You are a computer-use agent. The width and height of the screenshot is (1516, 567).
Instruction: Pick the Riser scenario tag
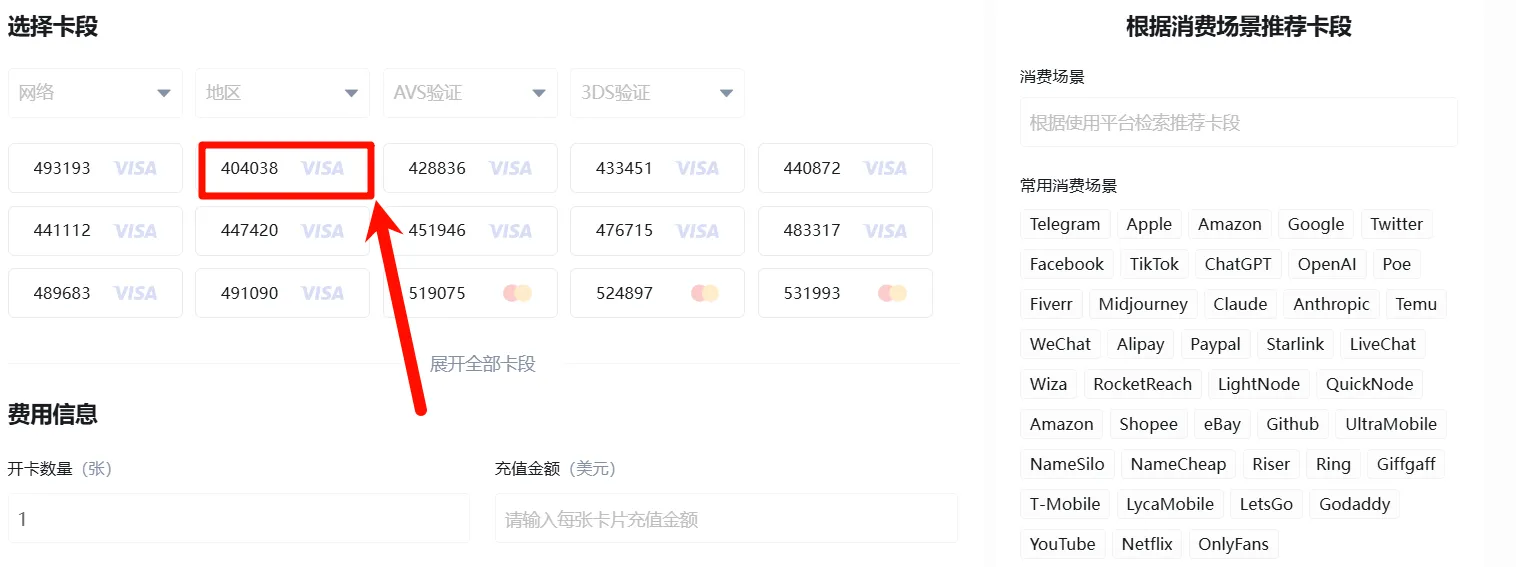[x=1271, y=464]
